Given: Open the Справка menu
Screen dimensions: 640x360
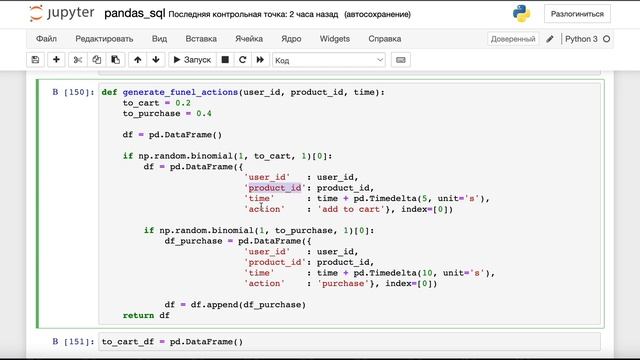Looking at the screenshot, I should 384,39.
